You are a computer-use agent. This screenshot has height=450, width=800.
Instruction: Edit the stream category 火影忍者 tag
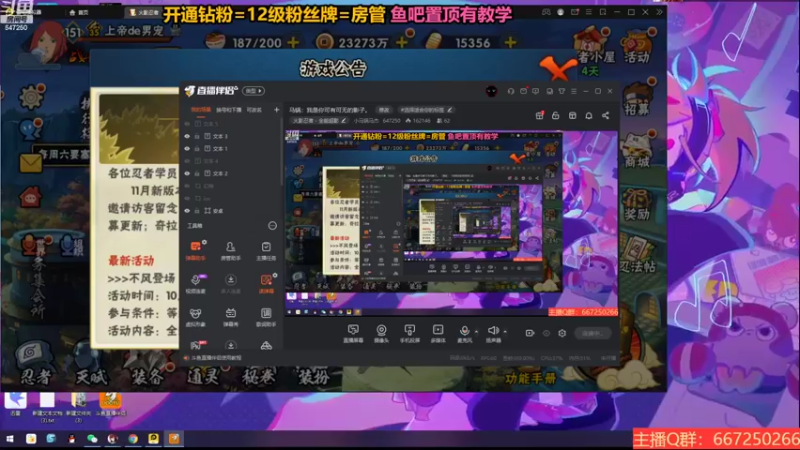(319, 121)
